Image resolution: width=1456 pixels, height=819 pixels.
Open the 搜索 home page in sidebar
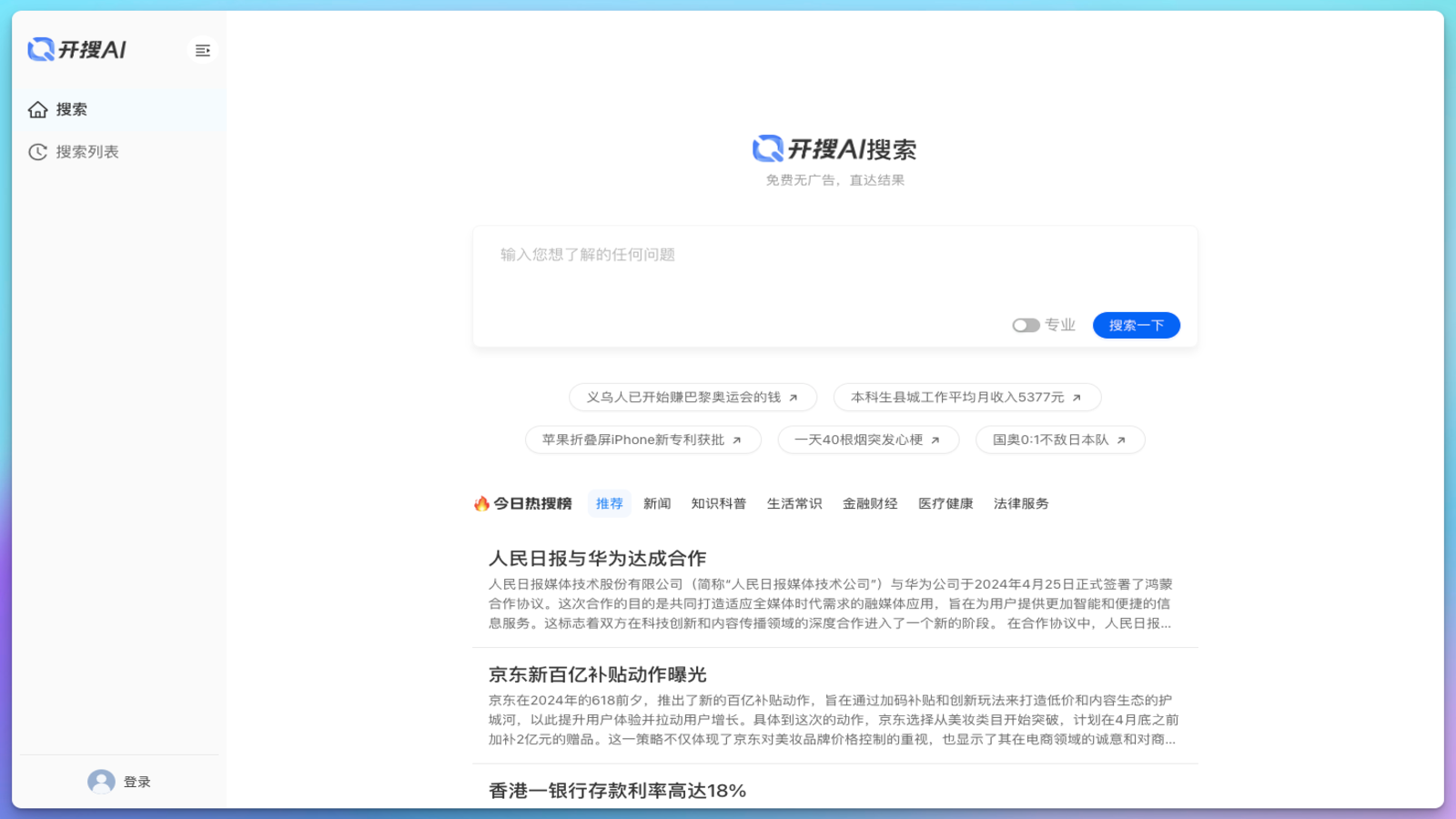pyautogui.click(x=119, y=109)
